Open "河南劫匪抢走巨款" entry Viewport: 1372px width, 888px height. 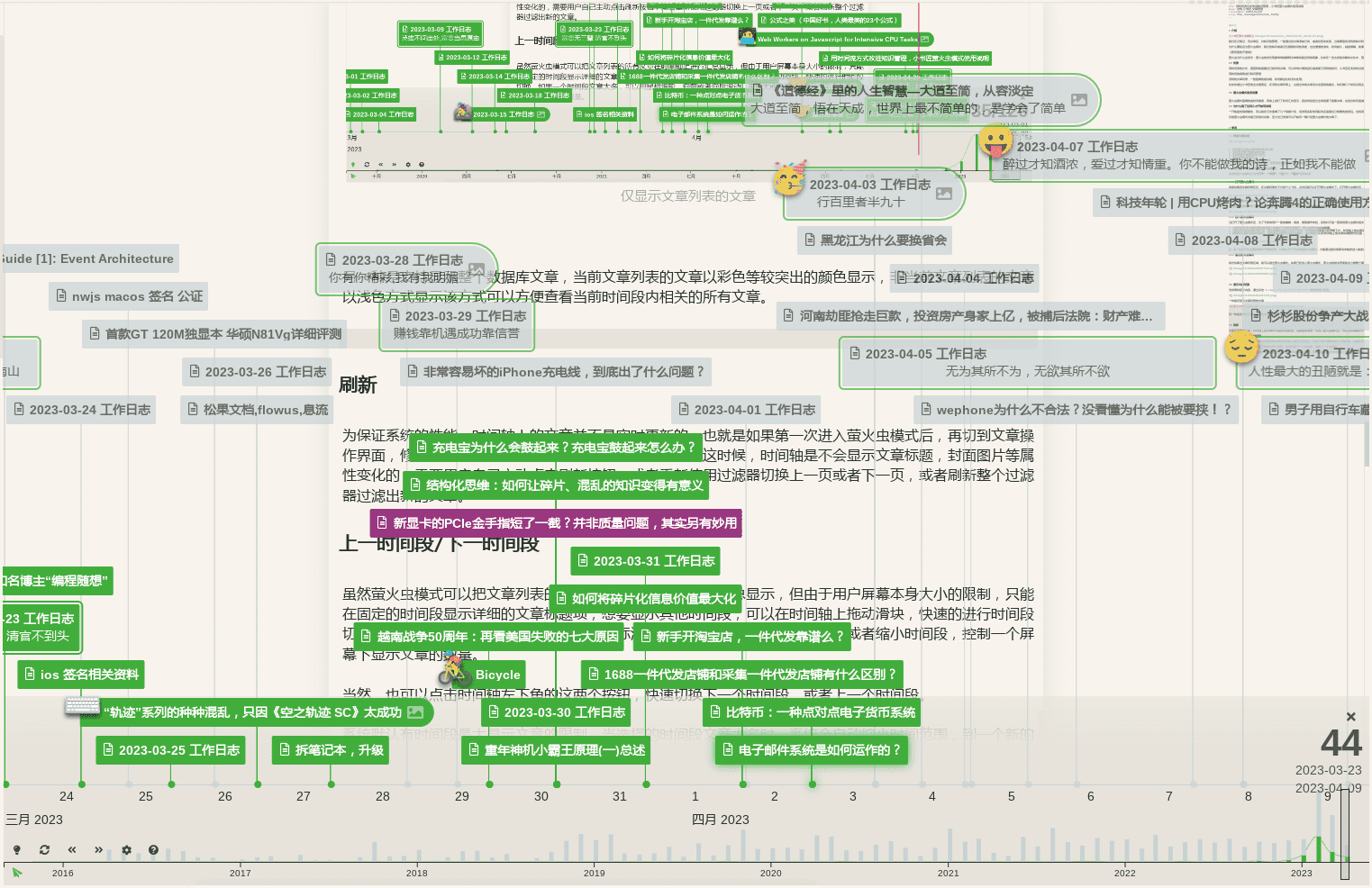pyautogui.click(x=970, y=316)
